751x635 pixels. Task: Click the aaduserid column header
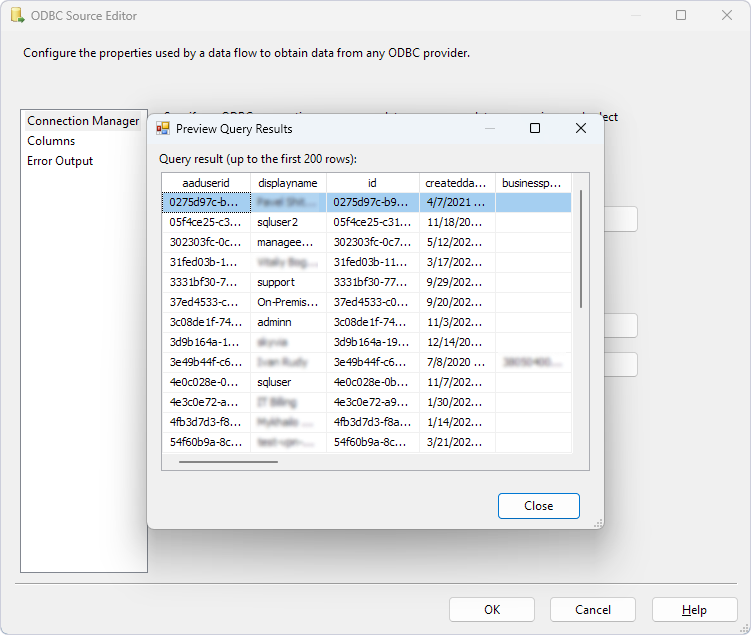206,183
